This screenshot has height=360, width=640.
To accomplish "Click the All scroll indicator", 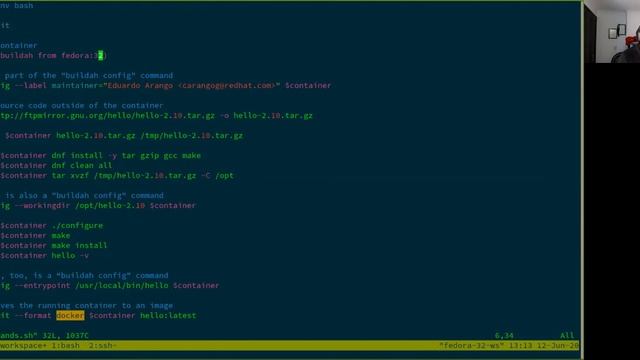I will [x=567, y=336].
